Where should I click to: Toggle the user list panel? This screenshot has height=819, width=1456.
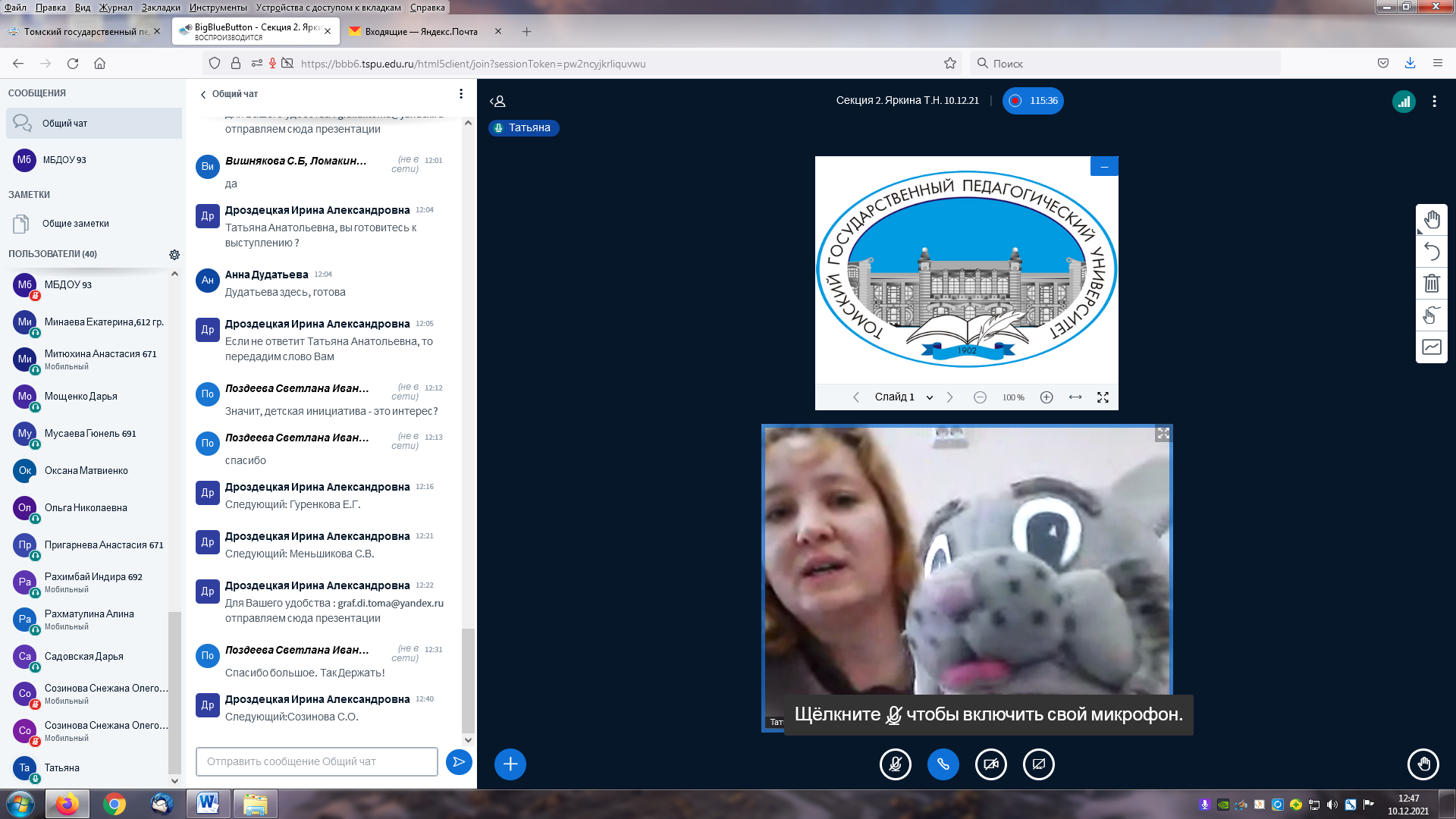pos(497,101)
